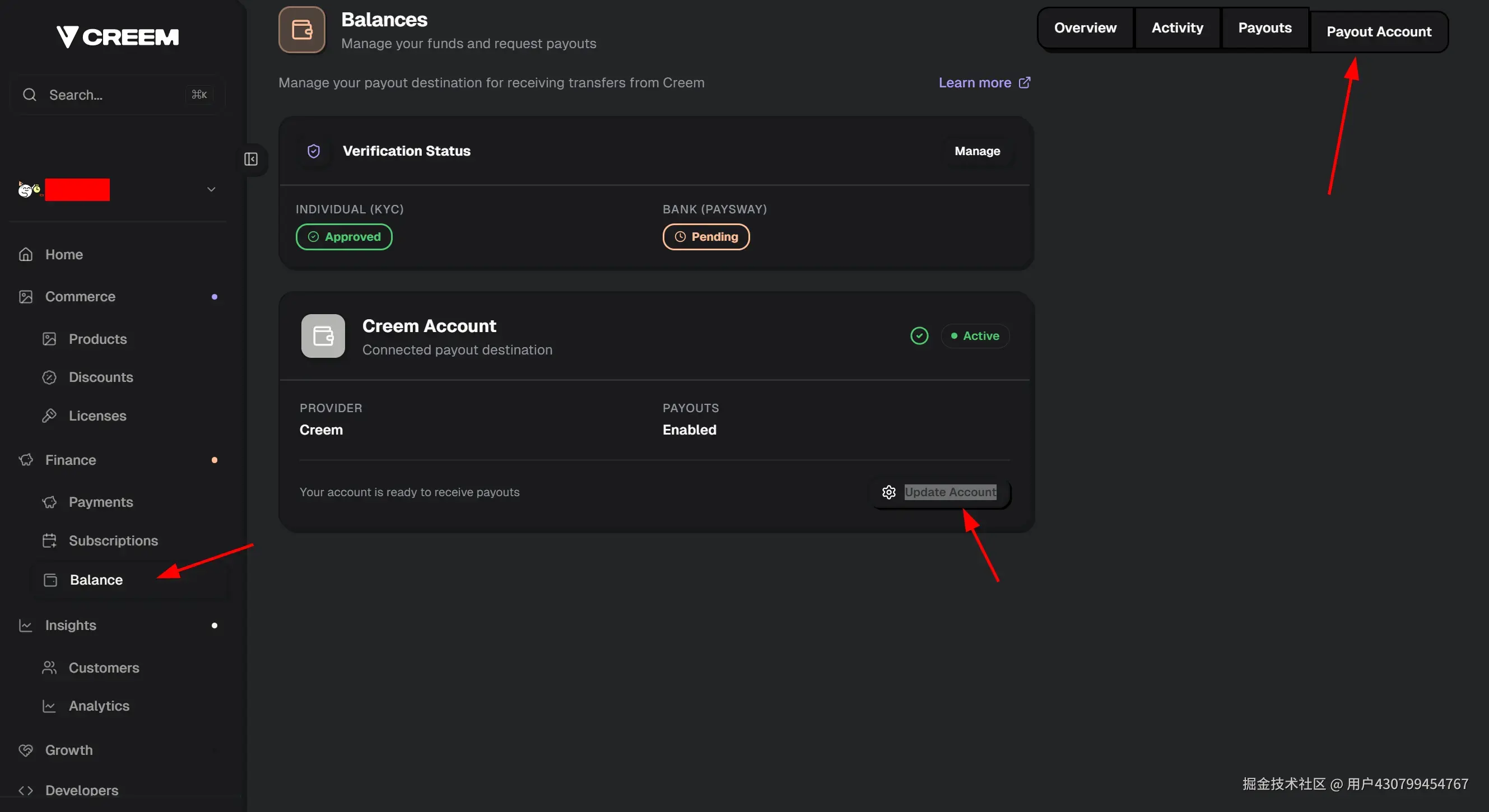Click the Approved KYC status badge
The width and height of the screenshot is (1489, 812).
[344, 237]
